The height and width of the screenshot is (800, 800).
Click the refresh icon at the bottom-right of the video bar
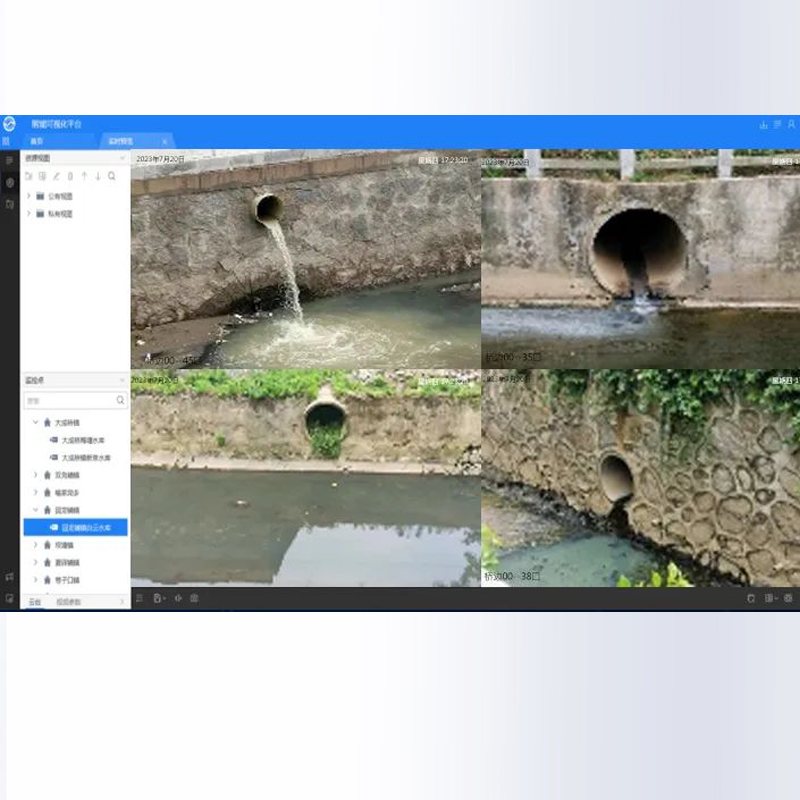(x=751, y=598)
